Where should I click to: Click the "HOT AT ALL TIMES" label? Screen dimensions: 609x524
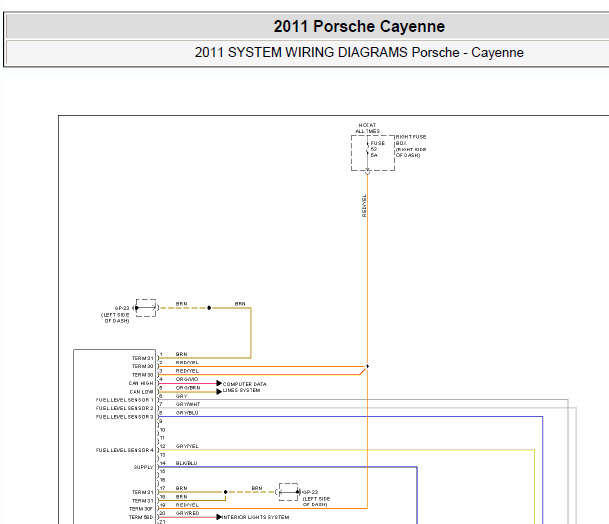click(x=367, y=128)
